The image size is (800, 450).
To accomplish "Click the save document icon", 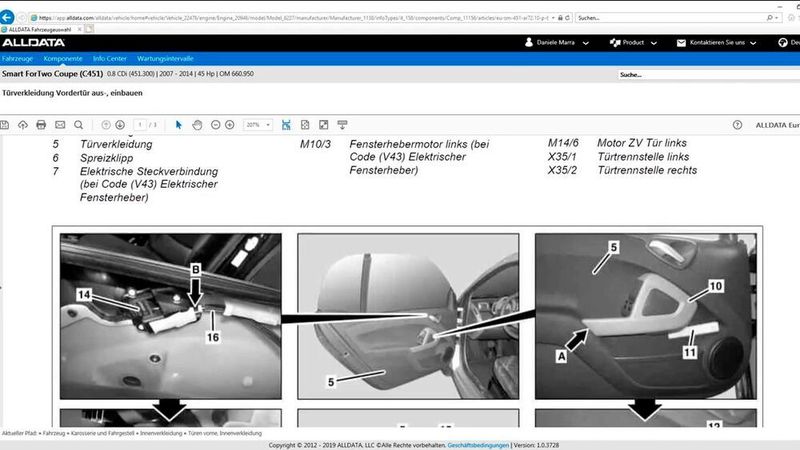I will click(5, 125).
